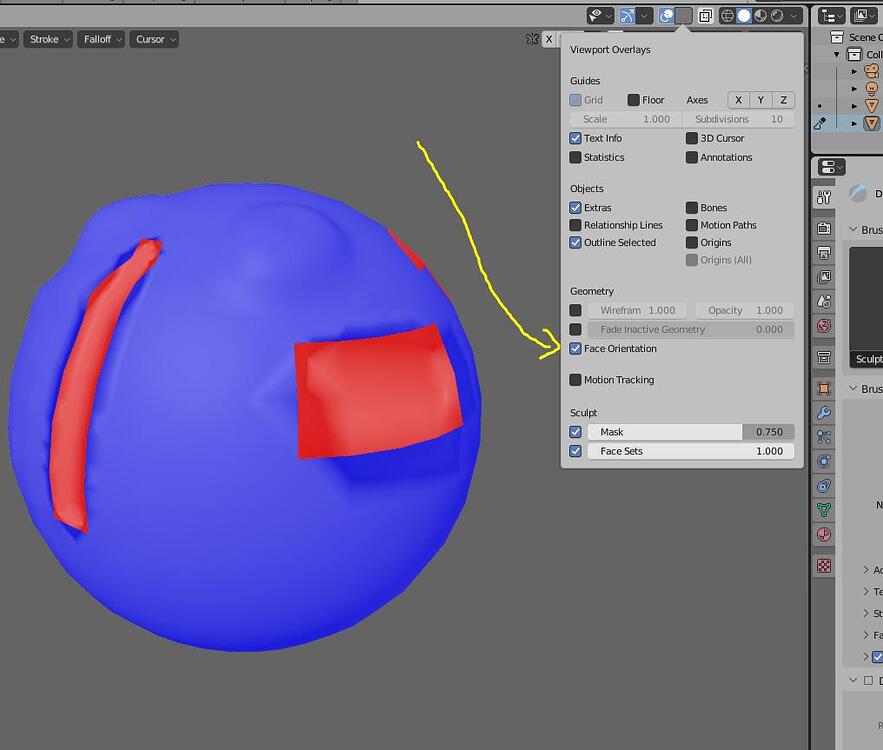Viewport: 883px width, 750px height.
Task: Switch to Material Preview shading
Action: [760, 16]
